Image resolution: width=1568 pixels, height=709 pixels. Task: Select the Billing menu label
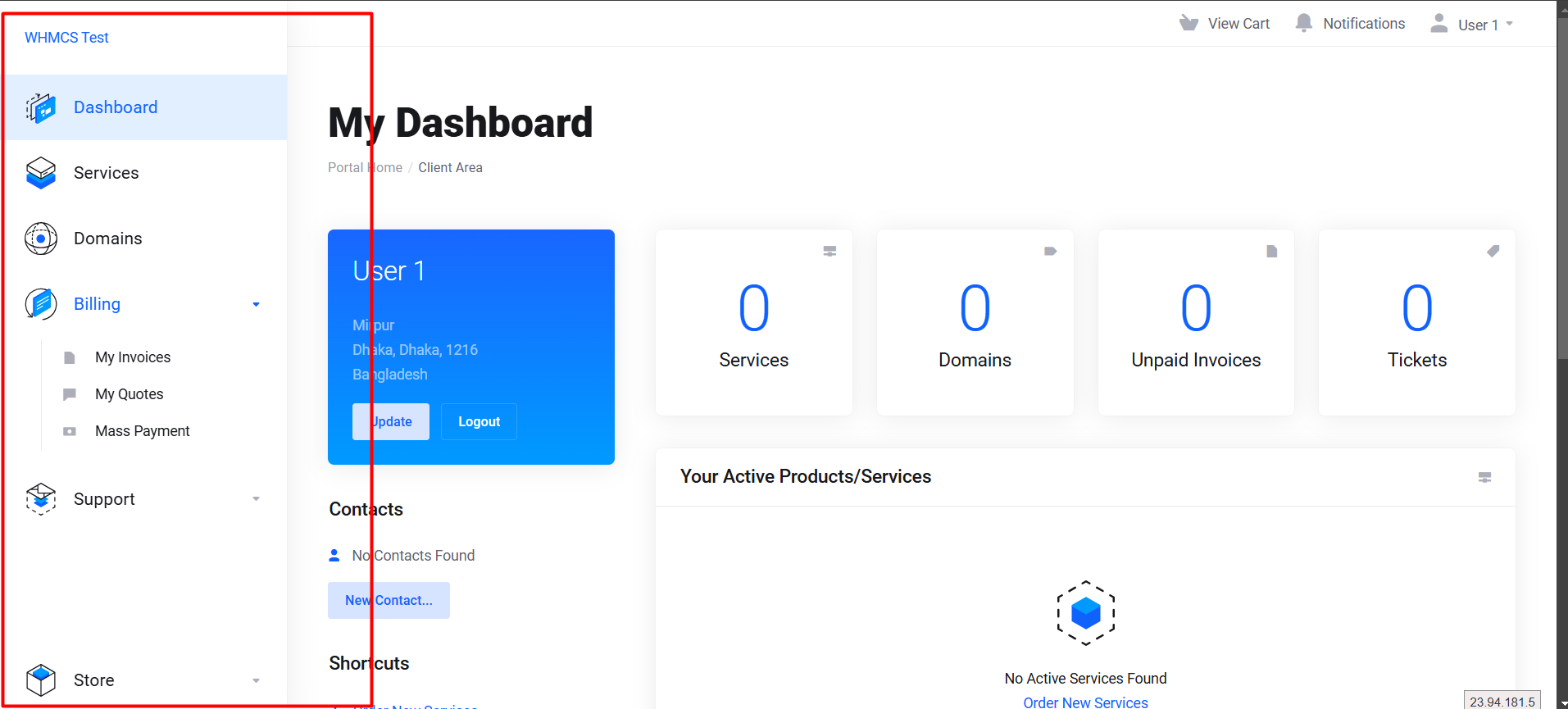[97, 304]
